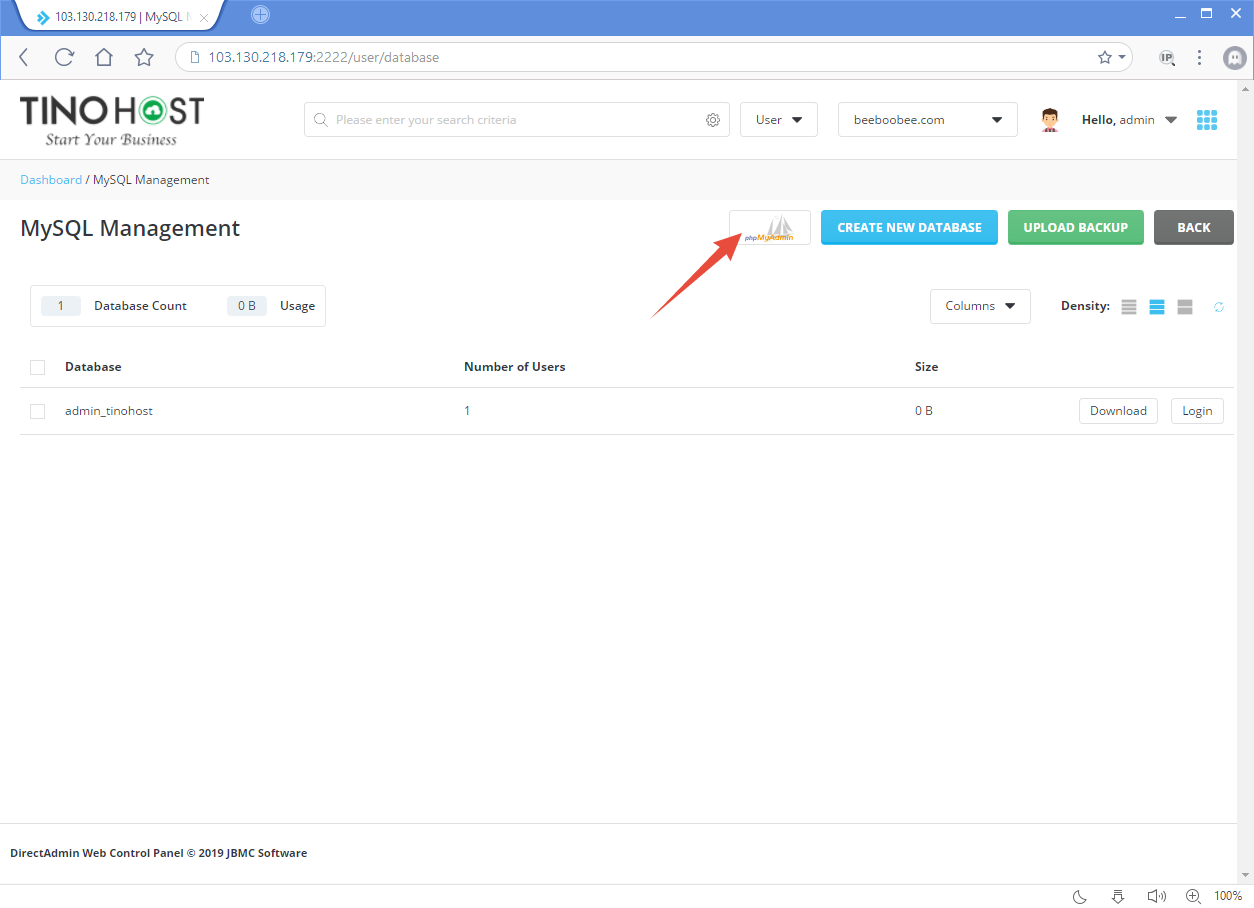Screen dimensions: 1254x908
Task: Open the browser three-dot menu
Action: click(1199, 57)
